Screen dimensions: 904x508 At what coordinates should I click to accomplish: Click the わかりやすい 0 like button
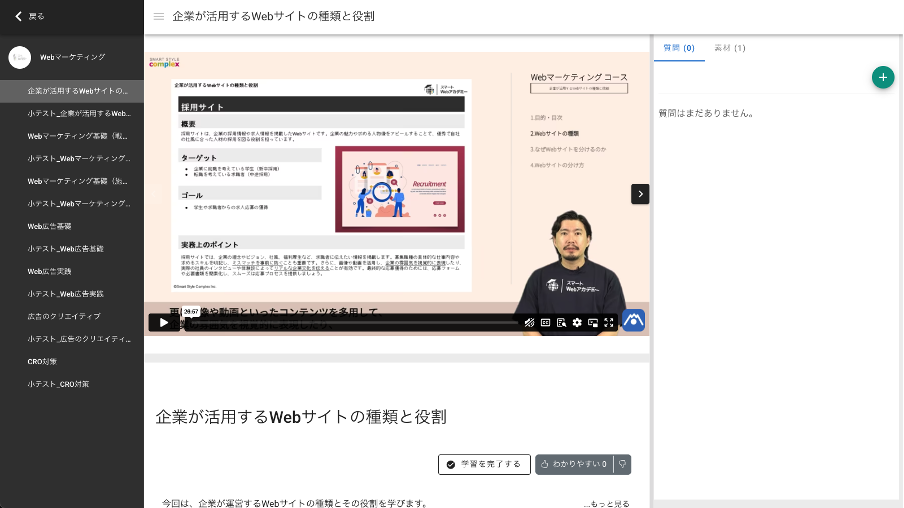tap(575, 464)
